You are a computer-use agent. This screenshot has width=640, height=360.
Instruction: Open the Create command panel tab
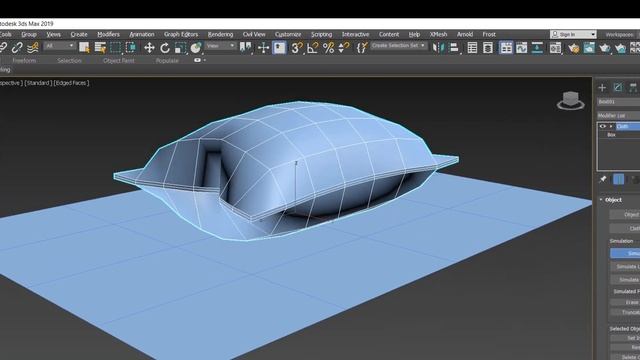[602, 87]
